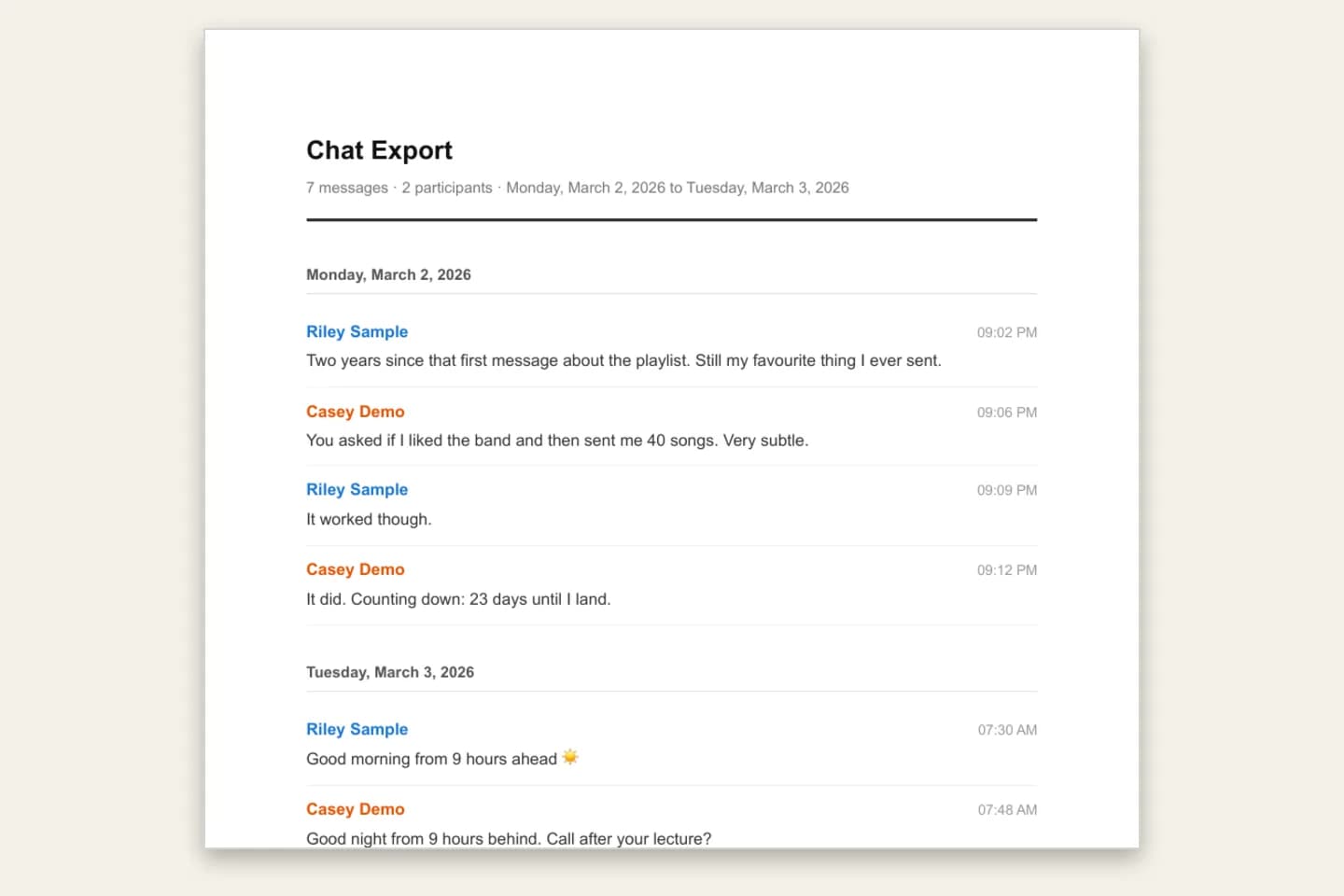Select the 'Good night from 9 hours behind' message
The height and width of the screenshot is (896, 1344).
point(509,838)
